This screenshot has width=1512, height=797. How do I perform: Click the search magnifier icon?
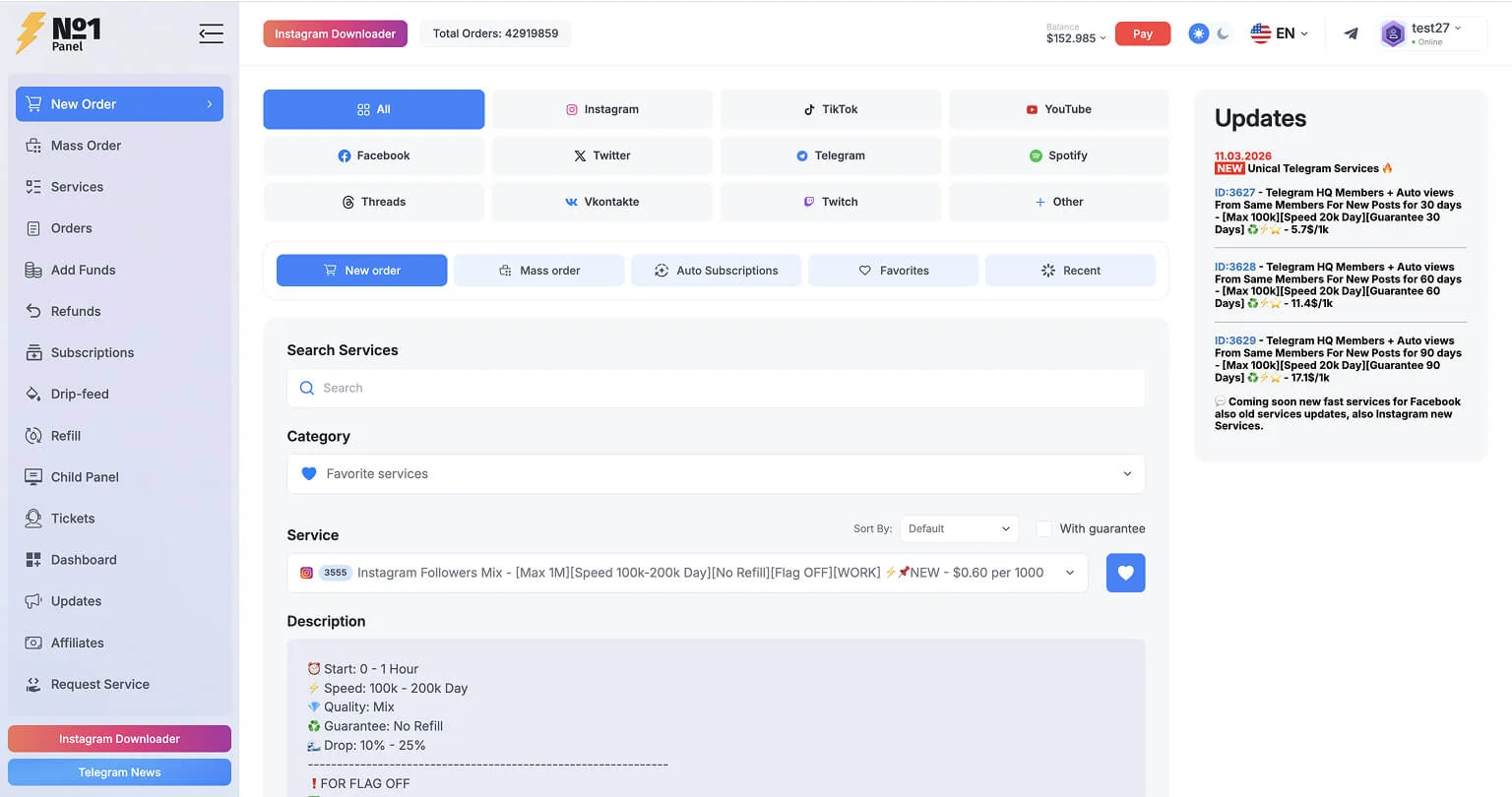307,388
